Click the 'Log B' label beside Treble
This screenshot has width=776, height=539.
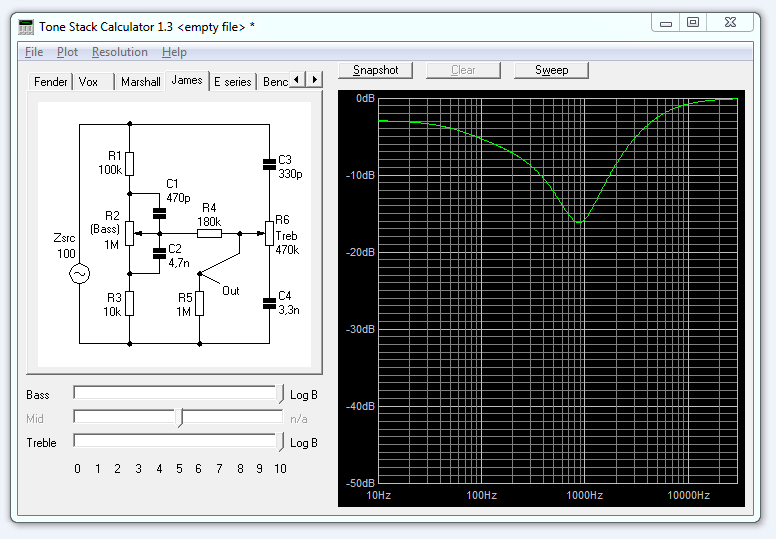303,443
